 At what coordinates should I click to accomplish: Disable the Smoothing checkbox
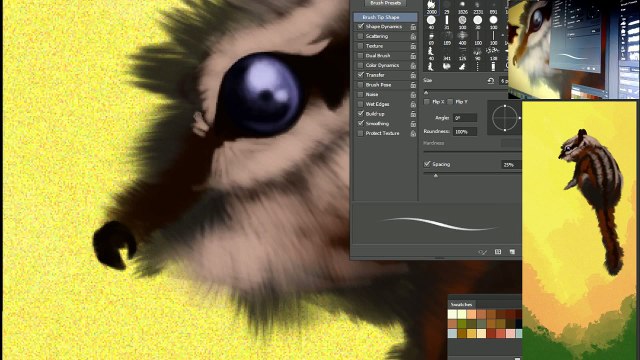(x=360, y=123)
